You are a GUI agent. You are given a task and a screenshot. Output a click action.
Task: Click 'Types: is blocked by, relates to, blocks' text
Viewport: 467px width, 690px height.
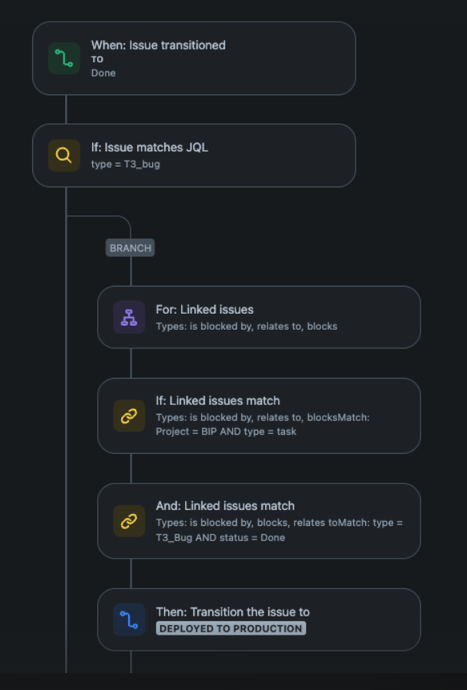(246, 327)
